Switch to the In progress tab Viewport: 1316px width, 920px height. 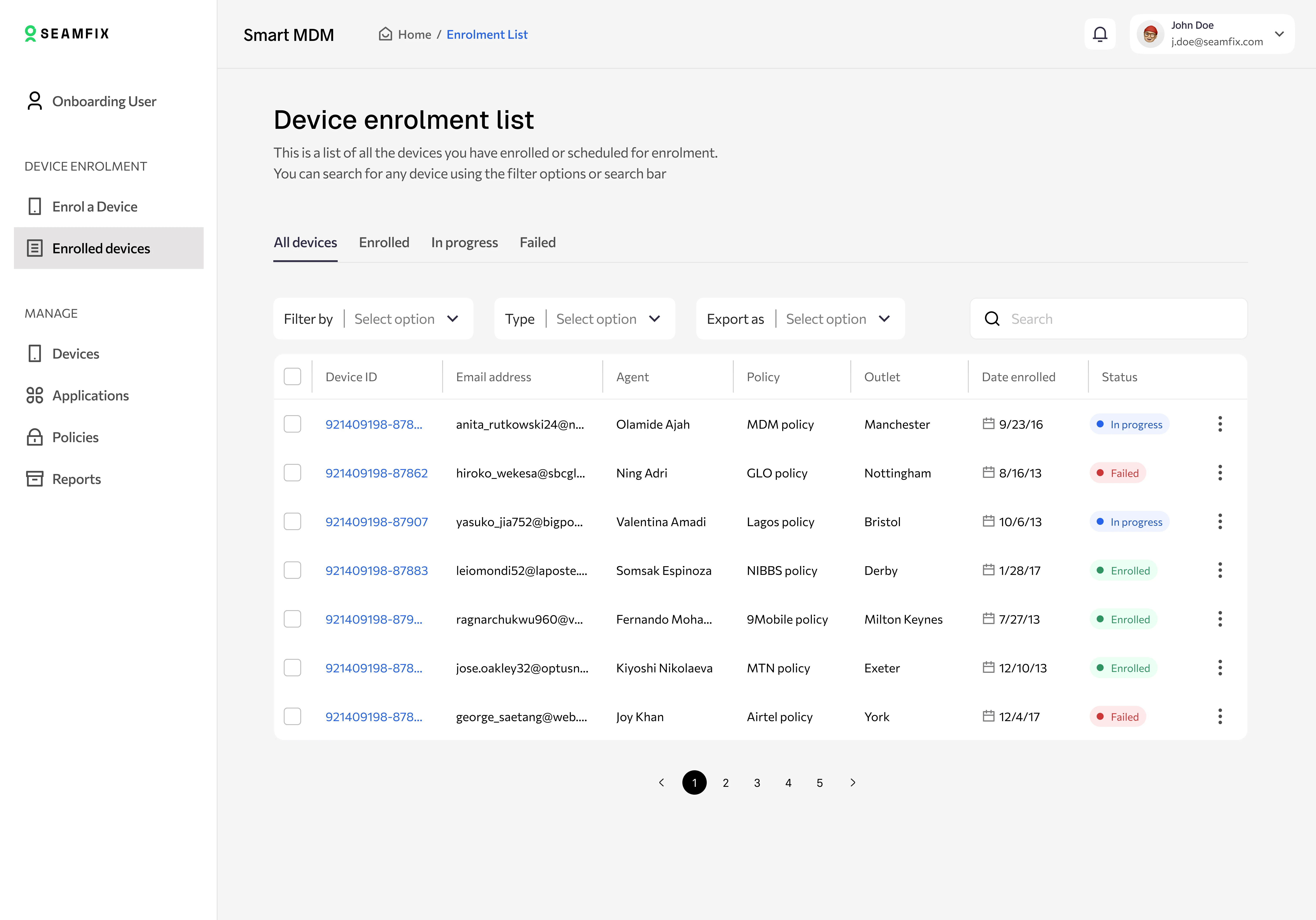(464, 242)
